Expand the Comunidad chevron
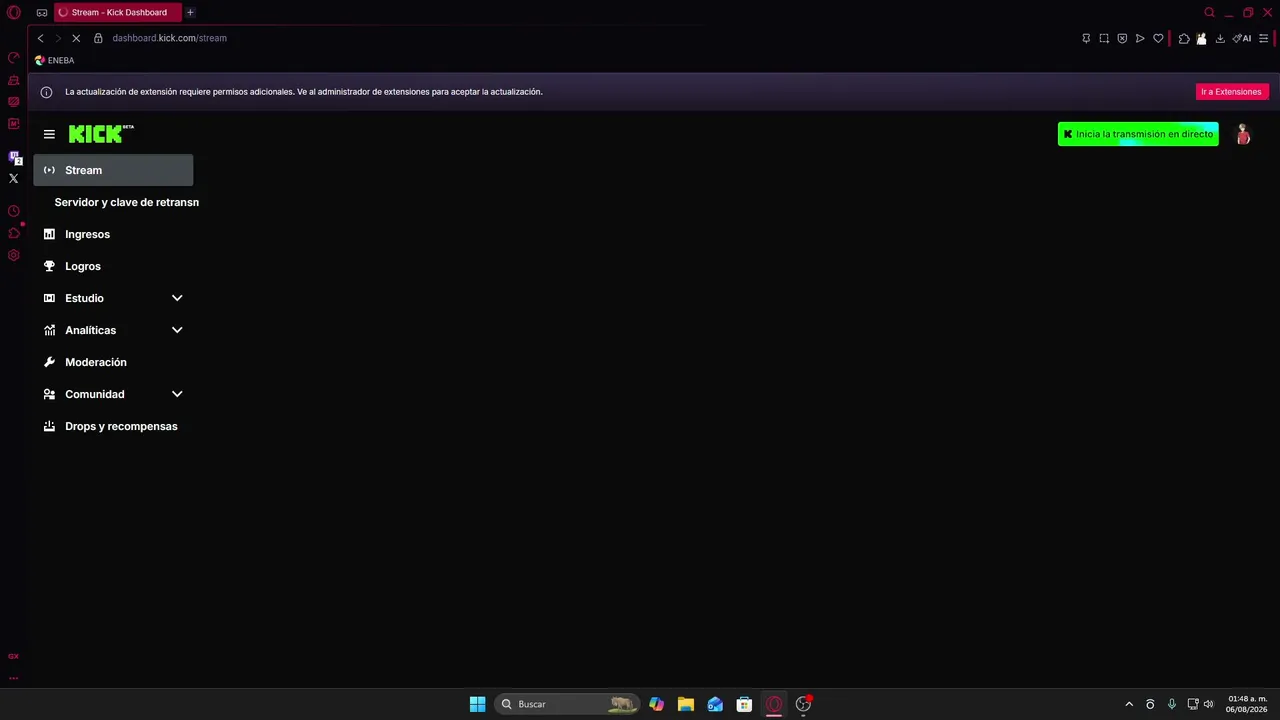Image resolution: width=1280 pixels, height=720 pixels. (177, 394)
